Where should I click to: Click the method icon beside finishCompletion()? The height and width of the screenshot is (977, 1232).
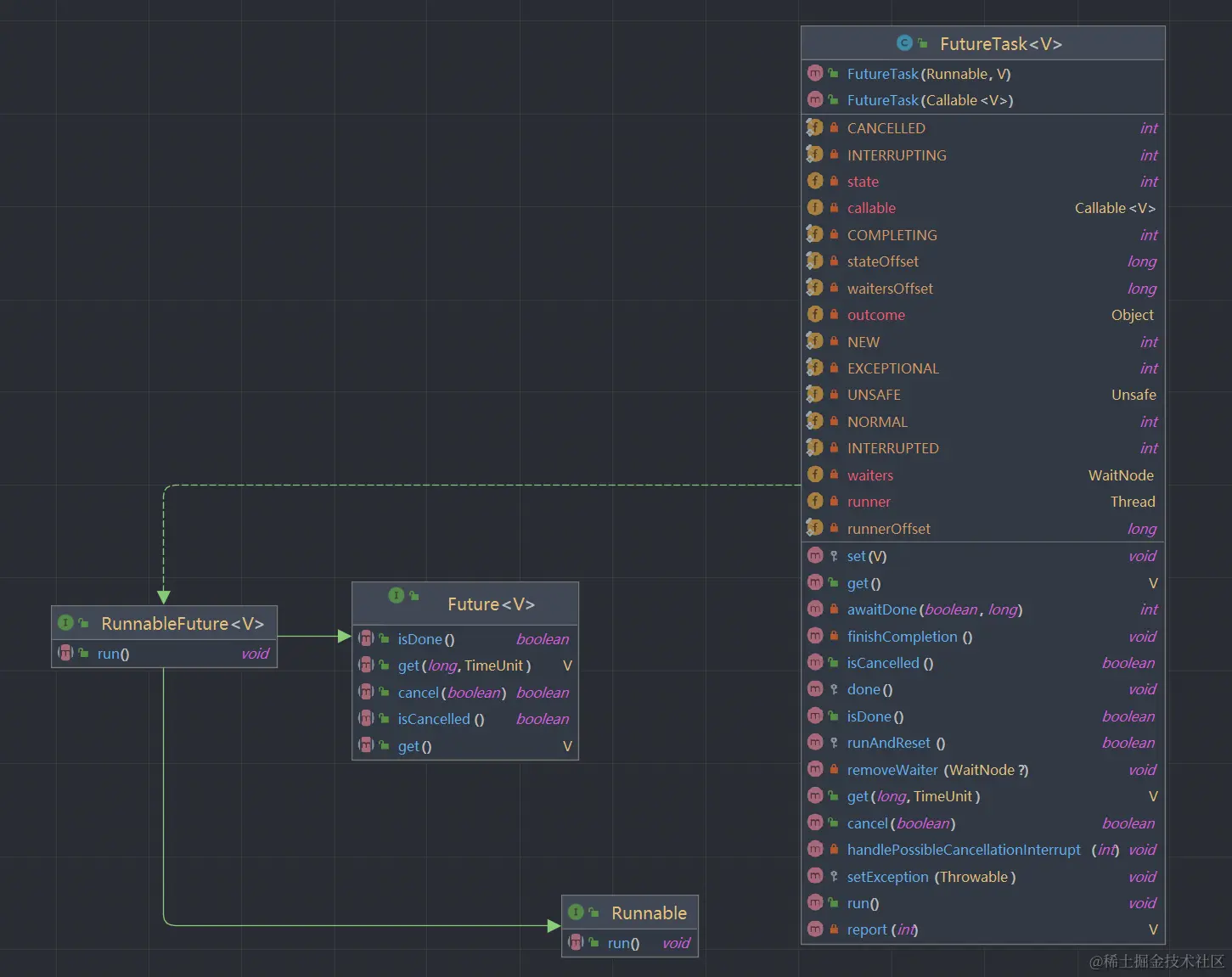(x=815, y=636)
